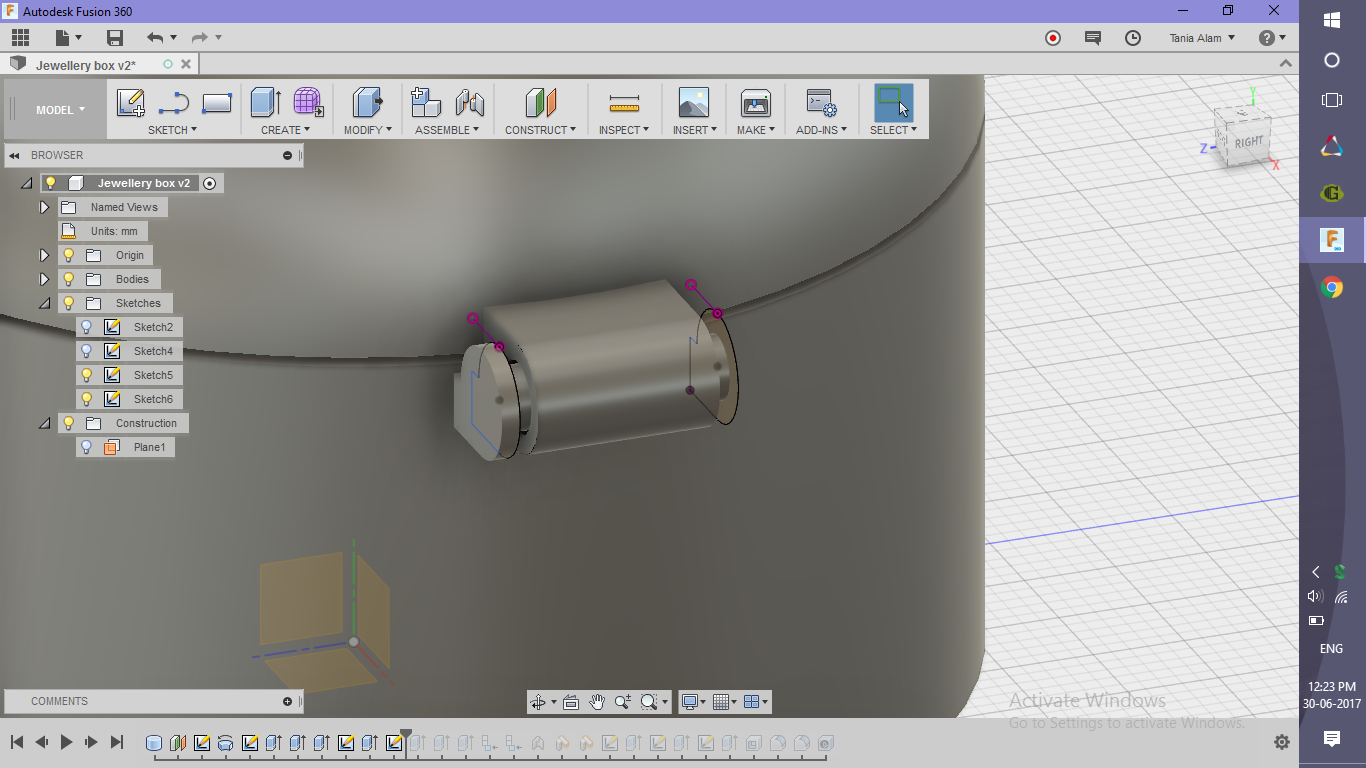
Task: Open the Grid and Snaps dropdown
Action: (x=725, y=702)
